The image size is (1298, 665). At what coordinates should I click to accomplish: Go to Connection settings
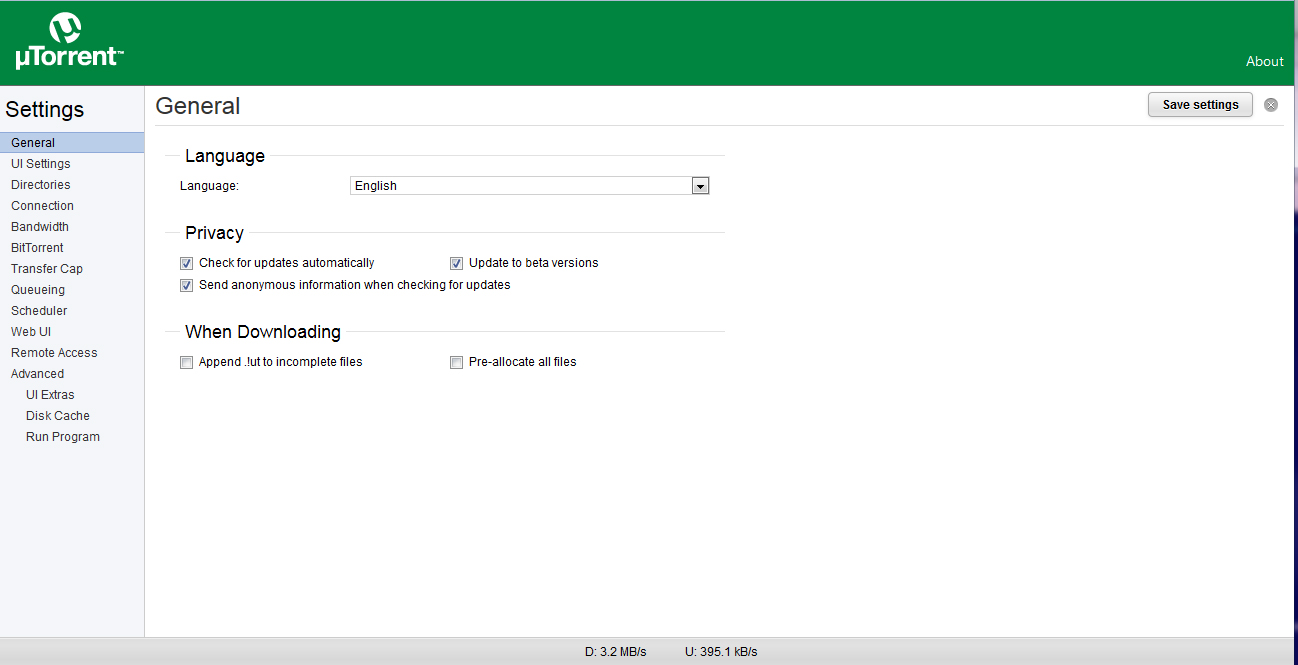43,206
